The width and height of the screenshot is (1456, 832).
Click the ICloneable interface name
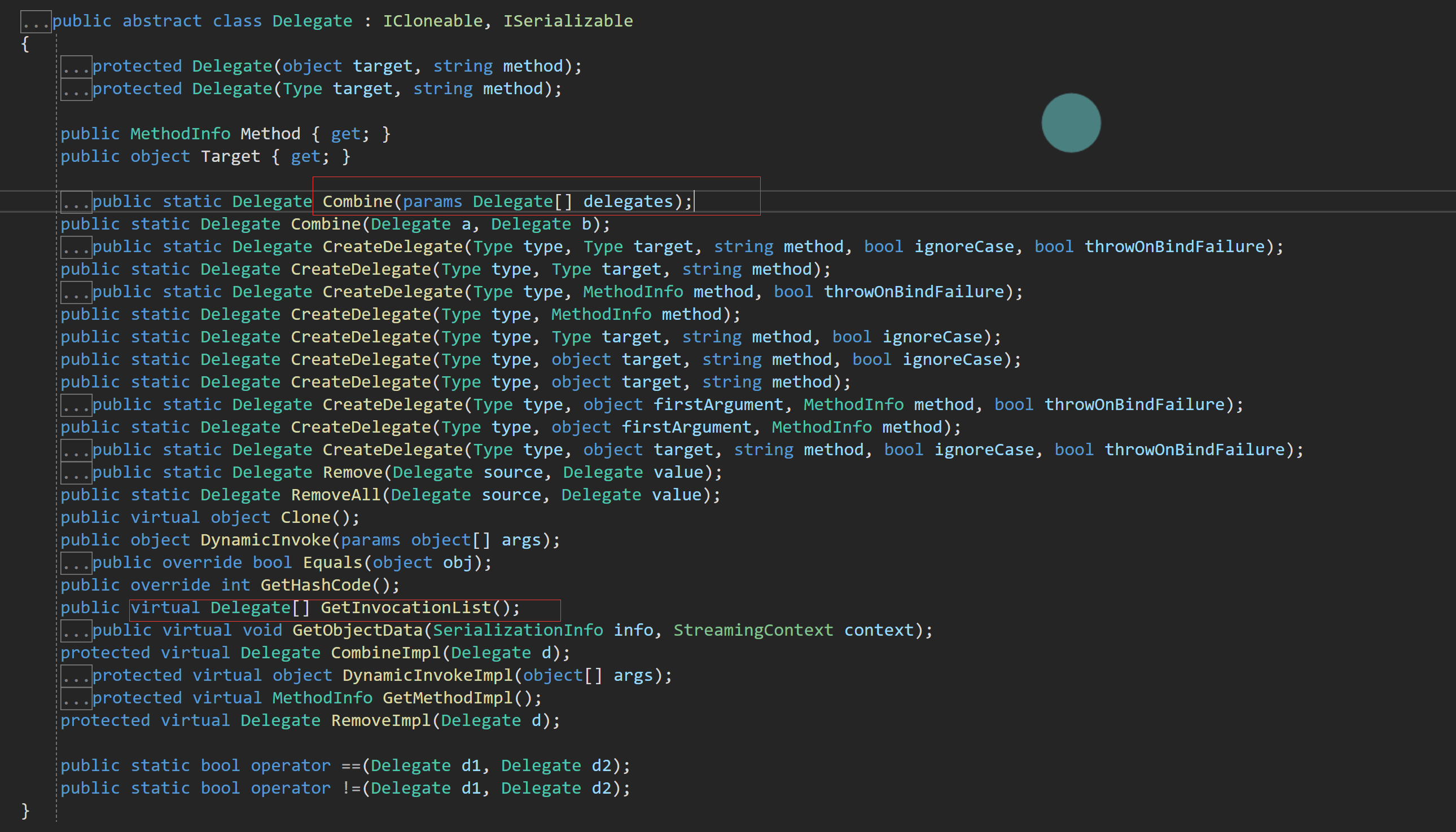point(433,21)
